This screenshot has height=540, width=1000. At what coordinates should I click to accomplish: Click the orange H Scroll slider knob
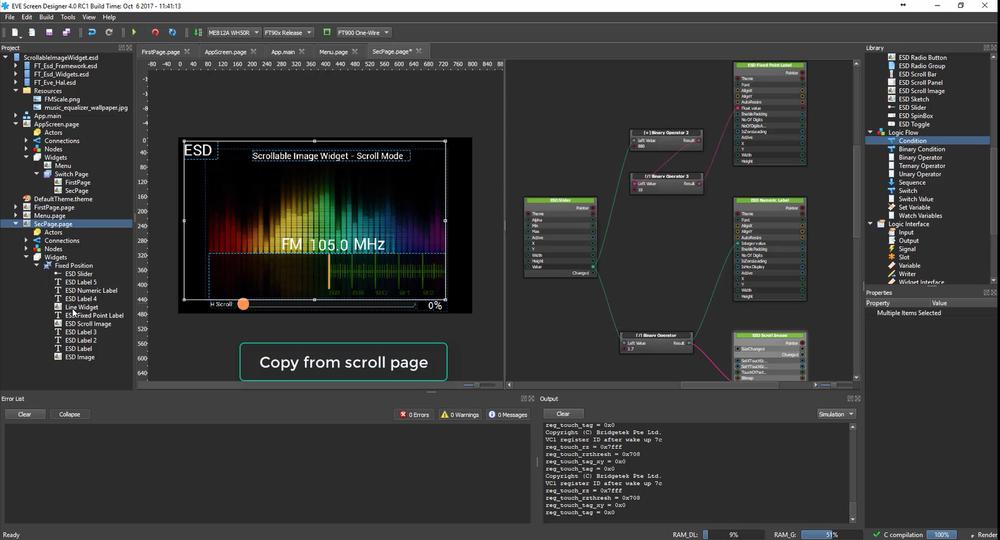(243, 304)
